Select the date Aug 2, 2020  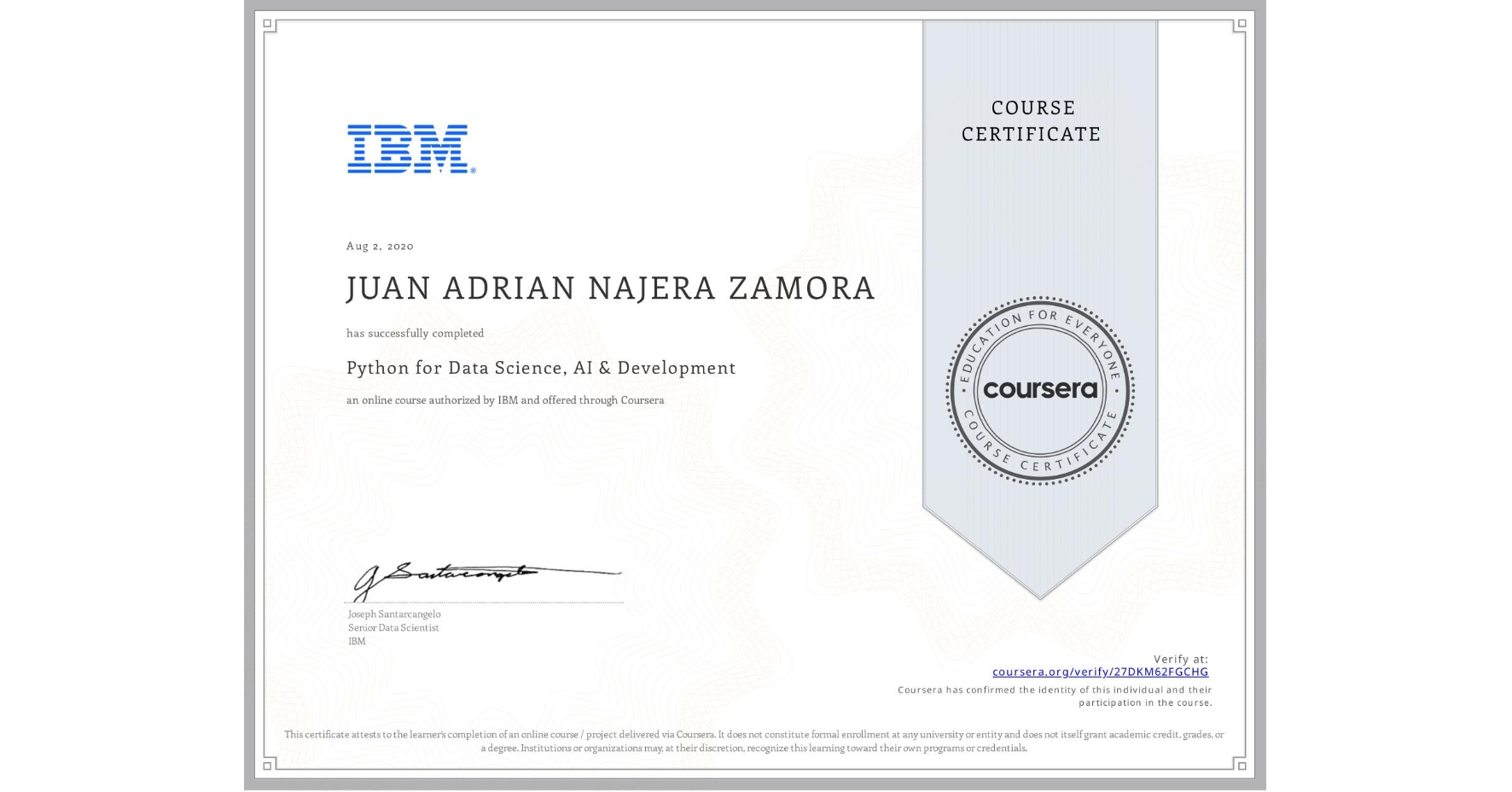click(379, 246)
